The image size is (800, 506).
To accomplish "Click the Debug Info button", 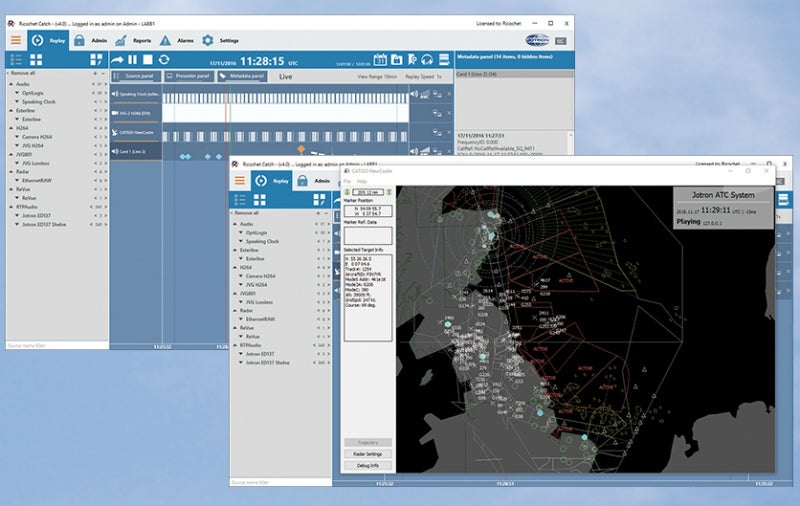I will tap(367, 465).
